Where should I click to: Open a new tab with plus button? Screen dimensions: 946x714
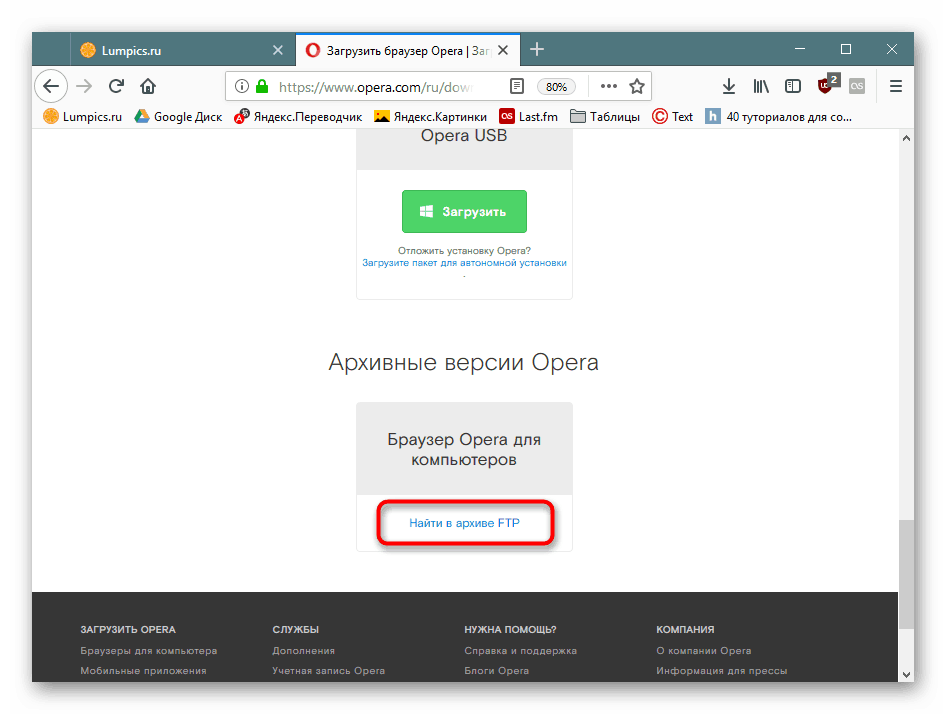point(537,49)
